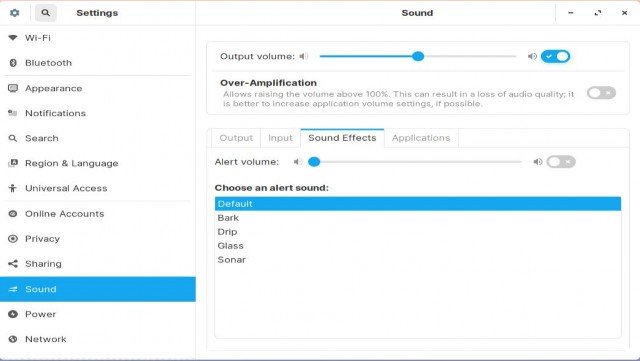Enable the Over-Amplification switch

click(x=601, y=93)
